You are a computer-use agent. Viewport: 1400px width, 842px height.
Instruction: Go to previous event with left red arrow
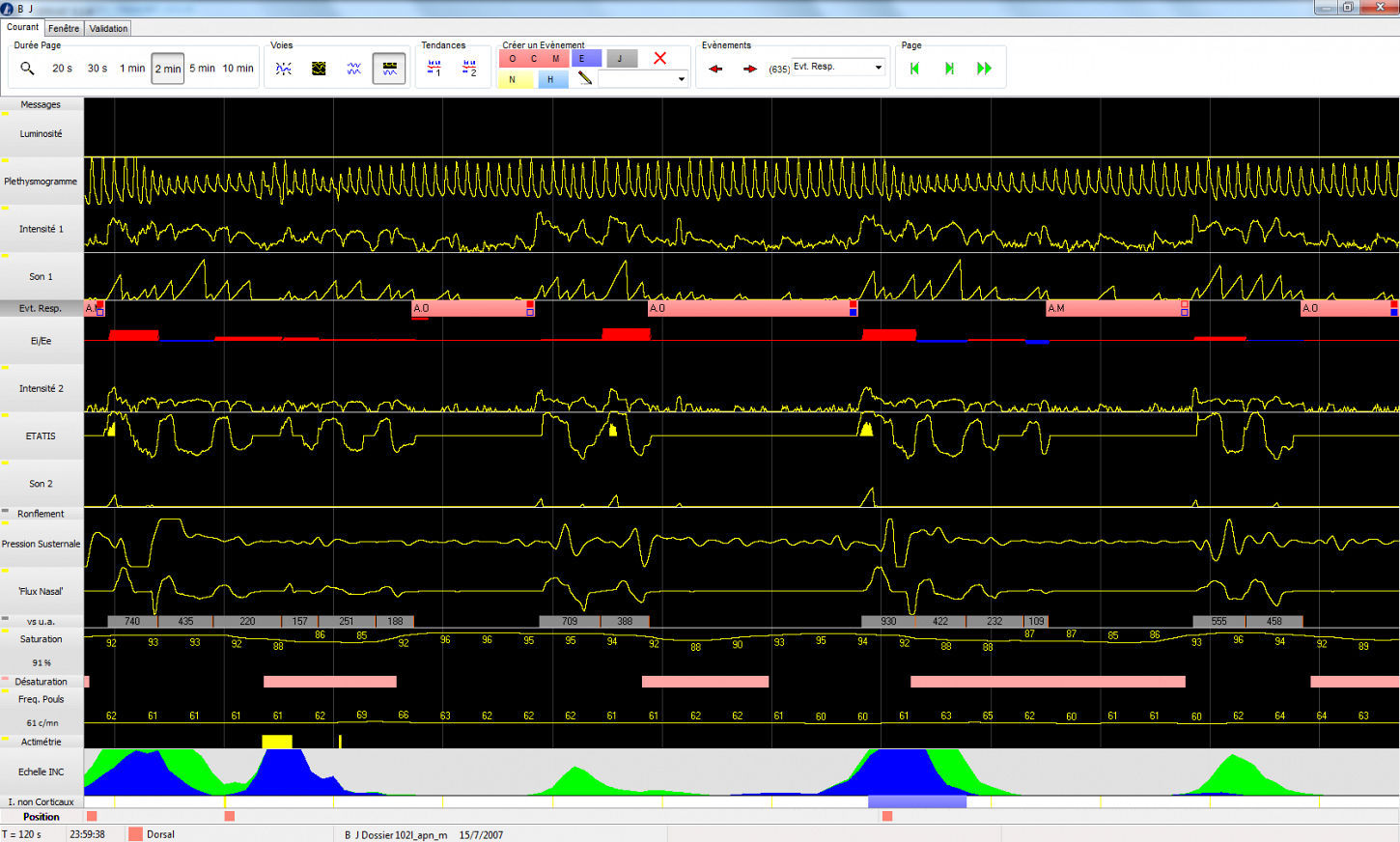coord(715,69)
